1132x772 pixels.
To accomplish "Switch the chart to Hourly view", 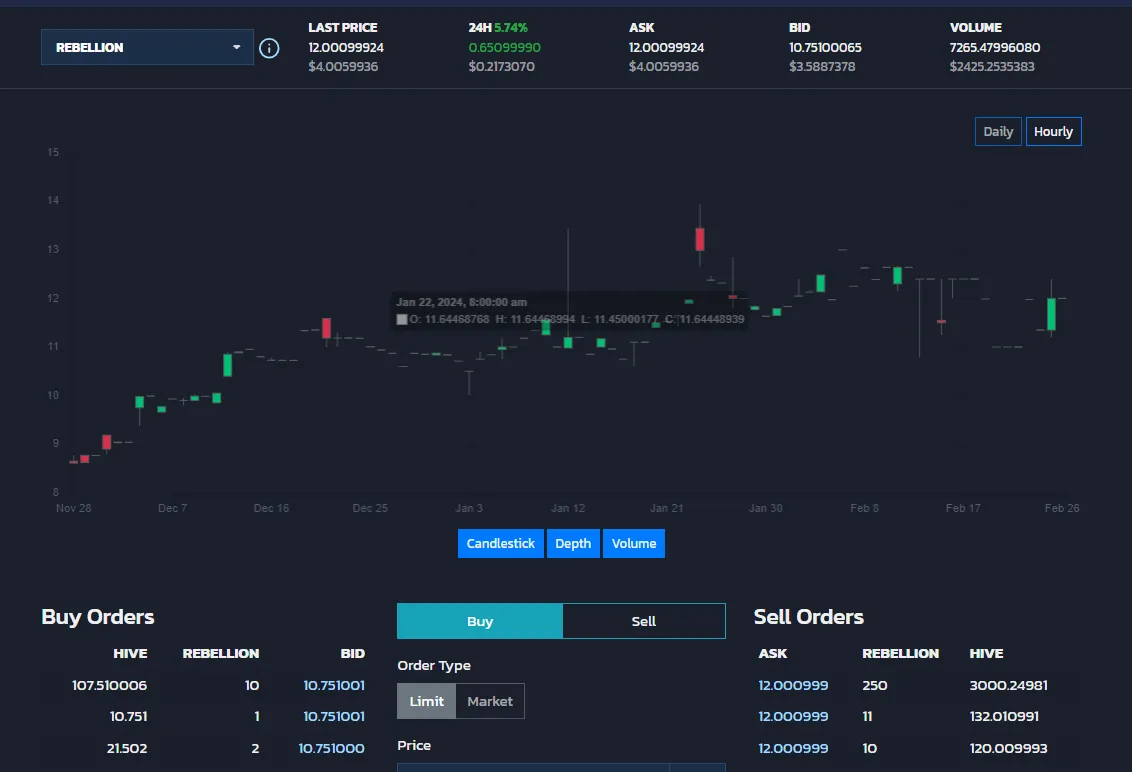I will [1053, 131].
